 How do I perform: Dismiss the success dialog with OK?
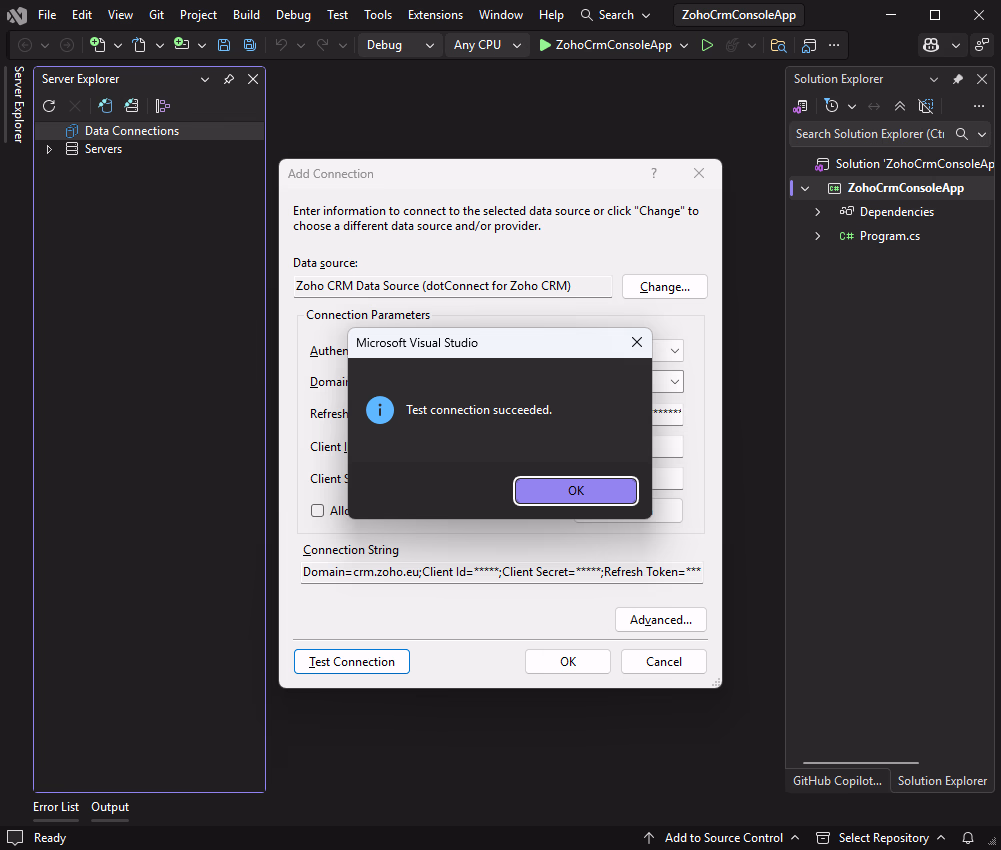575,490
